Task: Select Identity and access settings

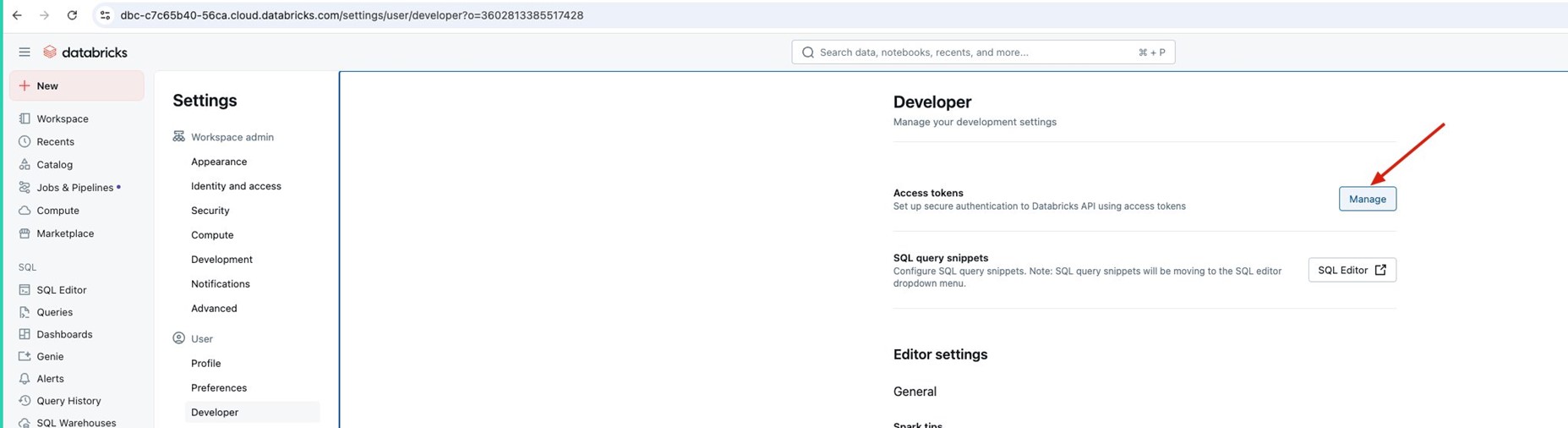Action: [236, 186]
